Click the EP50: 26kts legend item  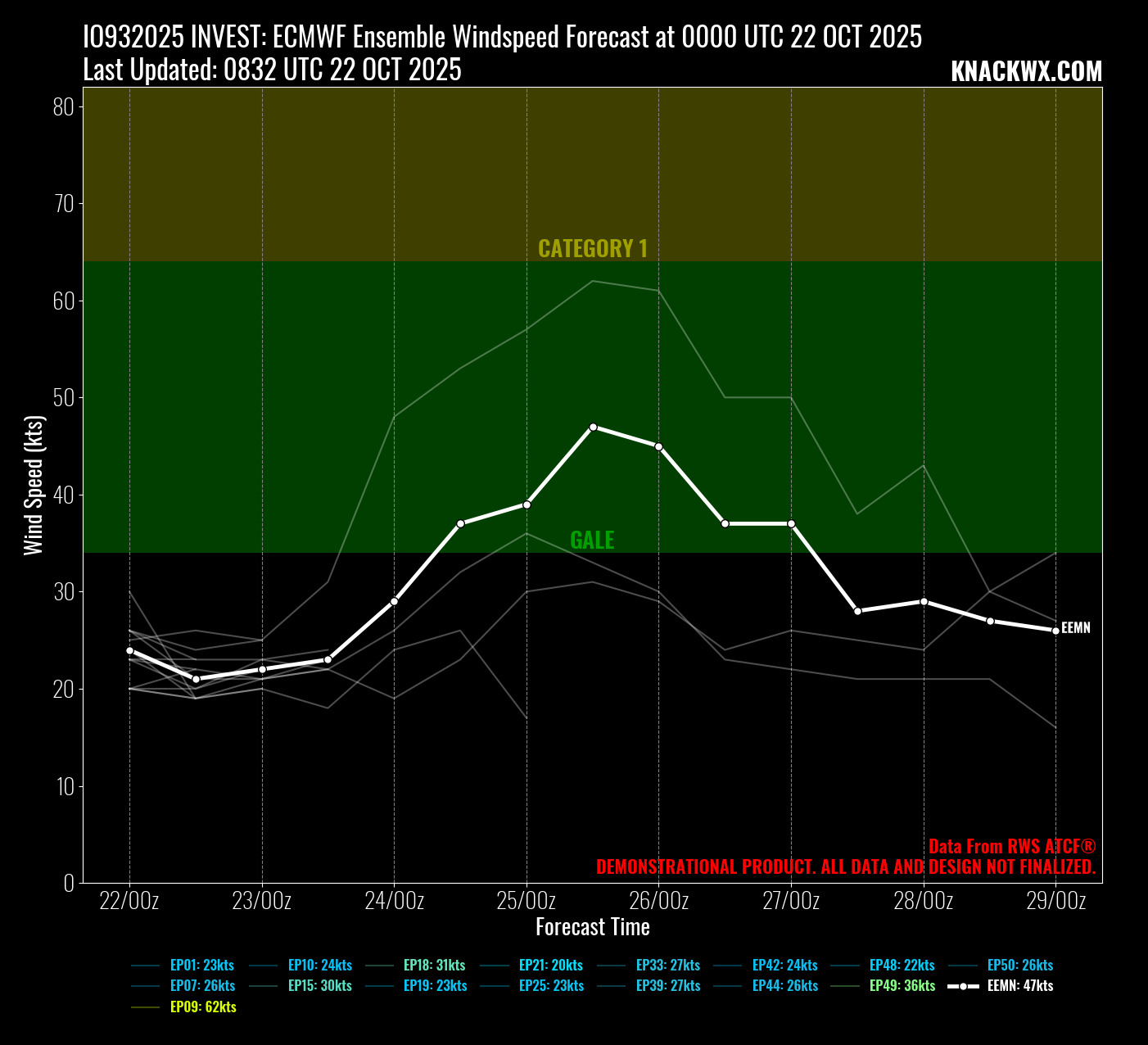point(1019,966)
